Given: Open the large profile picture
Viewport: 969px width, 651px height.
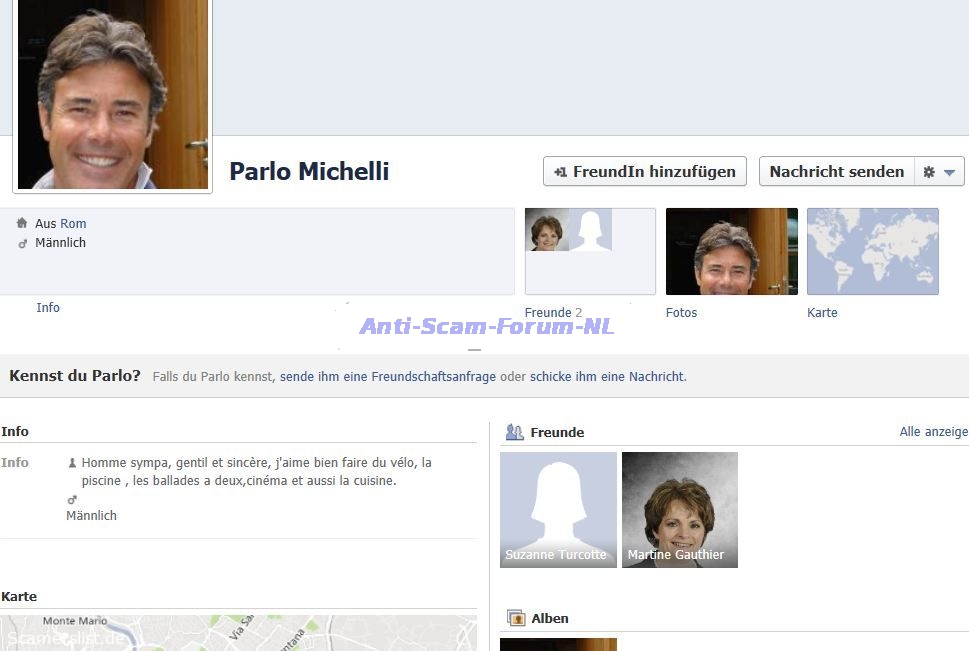Looking at the screenshot, I should [113, 94].
